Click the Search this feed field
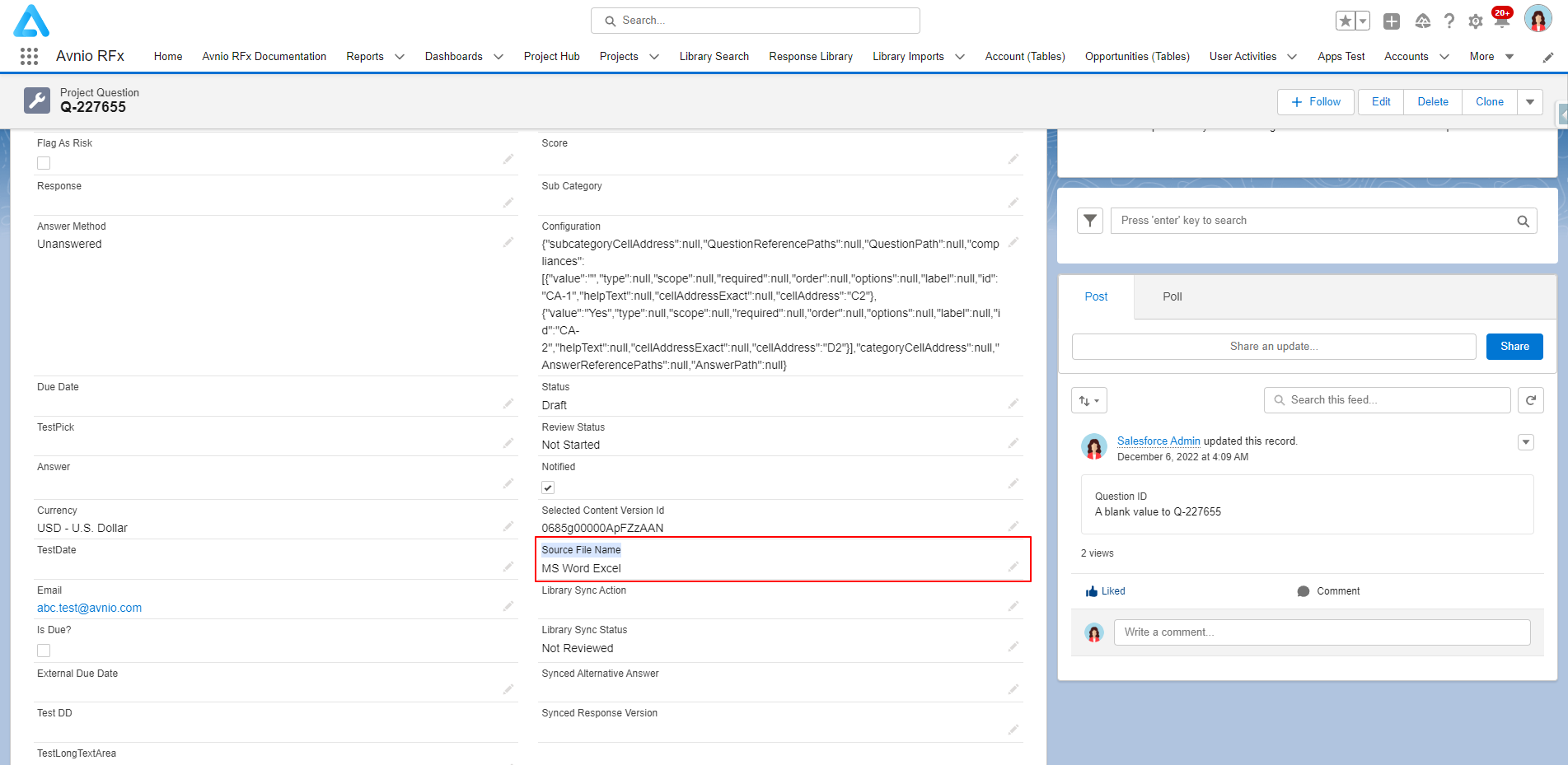 (x=1388, y=400)
